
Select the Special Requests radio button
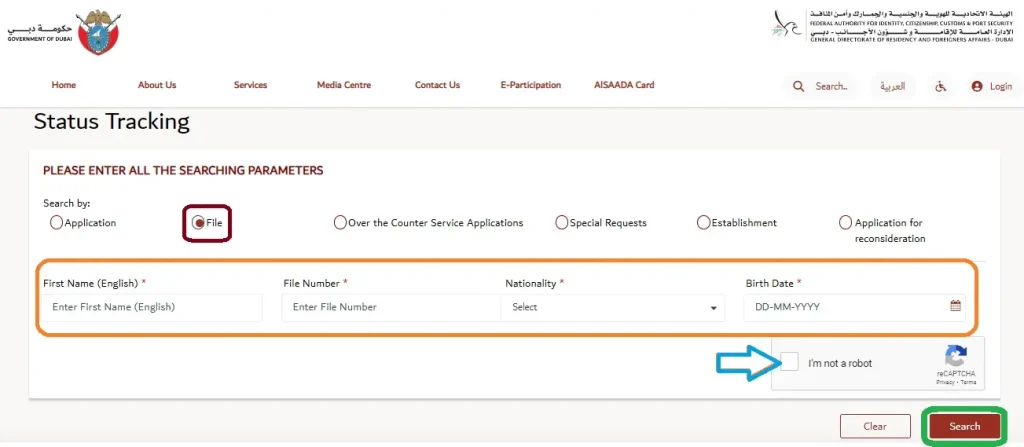[x=561, y=223]
